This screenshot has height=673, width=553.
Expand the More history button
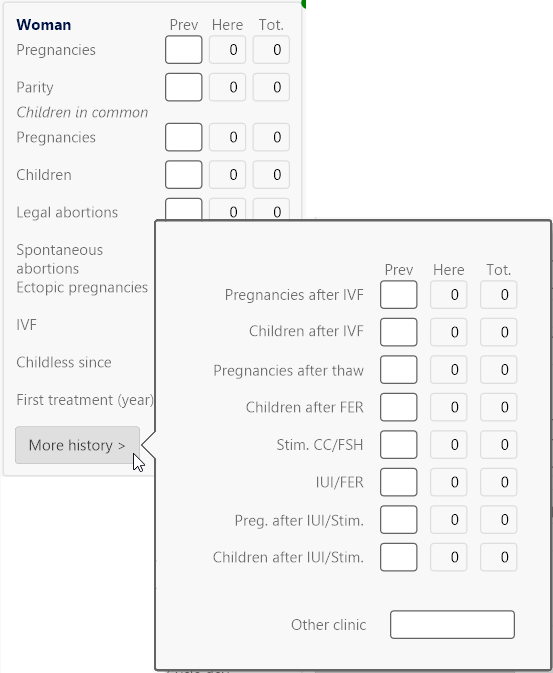pyautogui.click(x=77, y=445)
